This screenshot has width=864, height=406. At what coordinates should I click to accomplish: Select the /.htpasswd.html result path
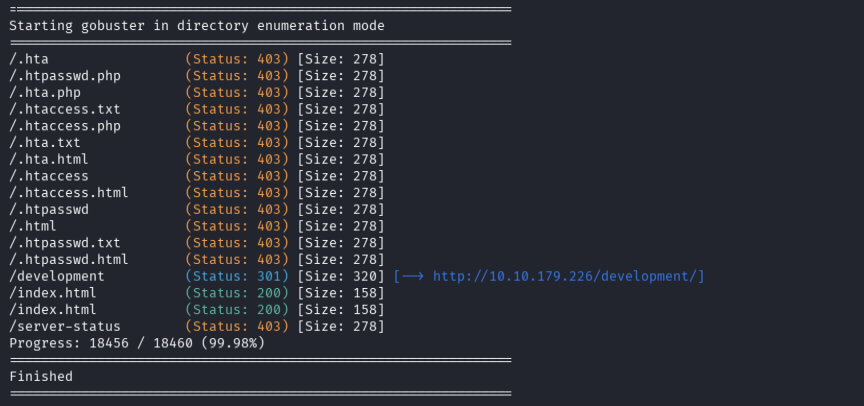click(x=69, y=259)
